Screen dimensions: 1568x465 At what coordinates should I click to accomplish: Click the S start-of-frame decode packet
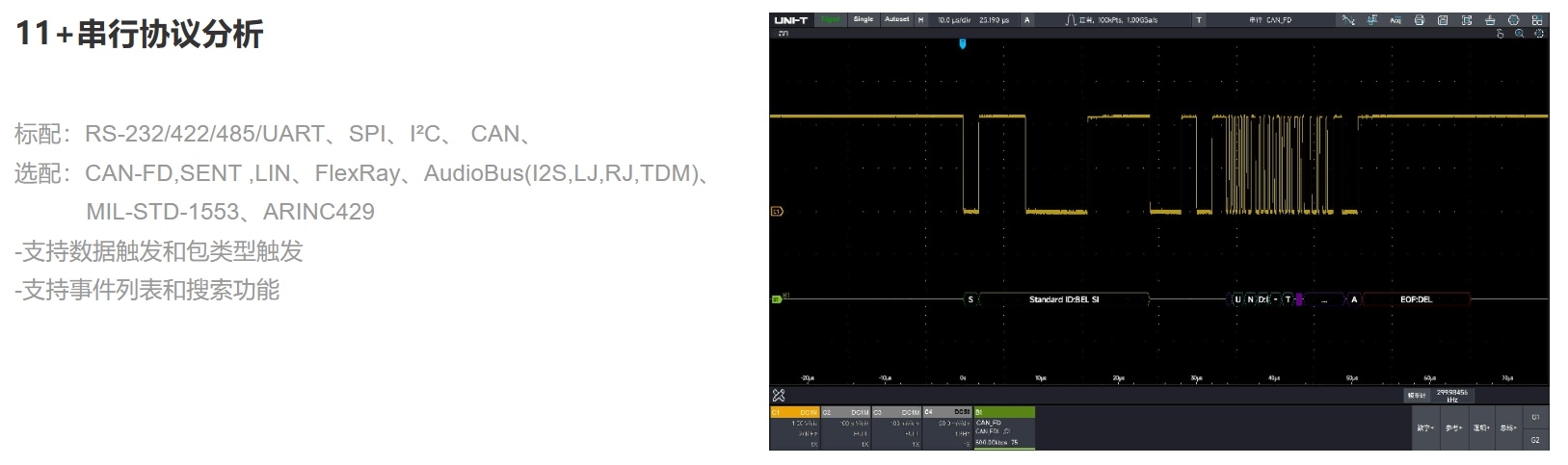970,299
